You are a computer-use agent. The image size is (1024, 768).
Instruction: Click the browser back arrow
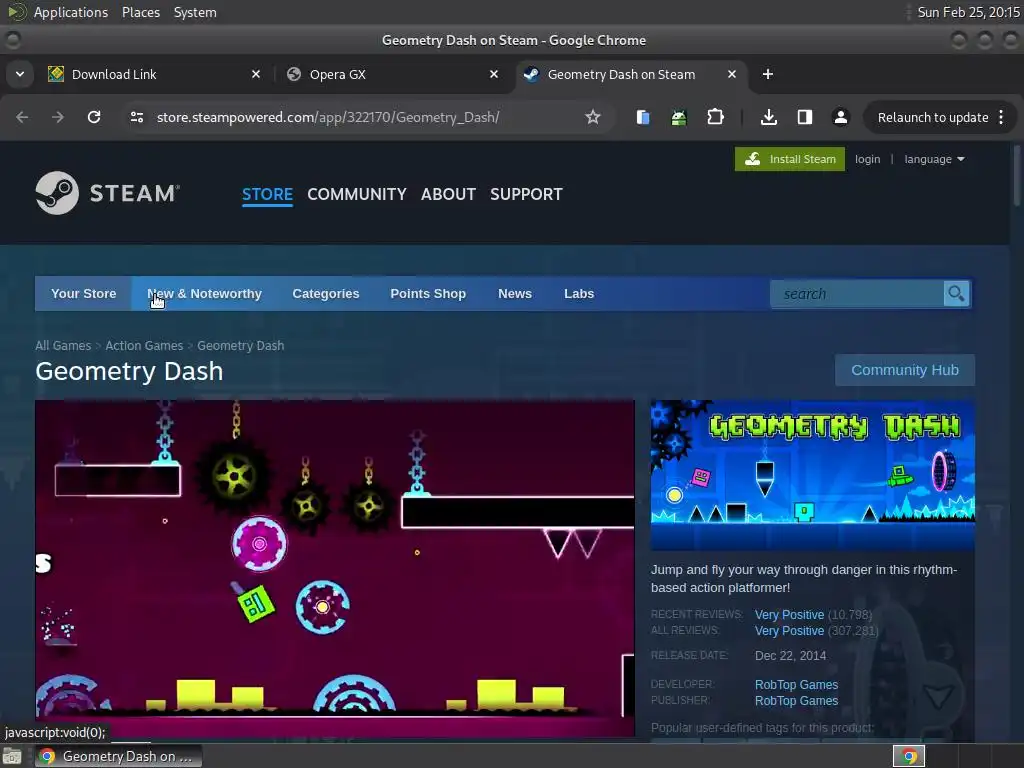tap(22, 117)
